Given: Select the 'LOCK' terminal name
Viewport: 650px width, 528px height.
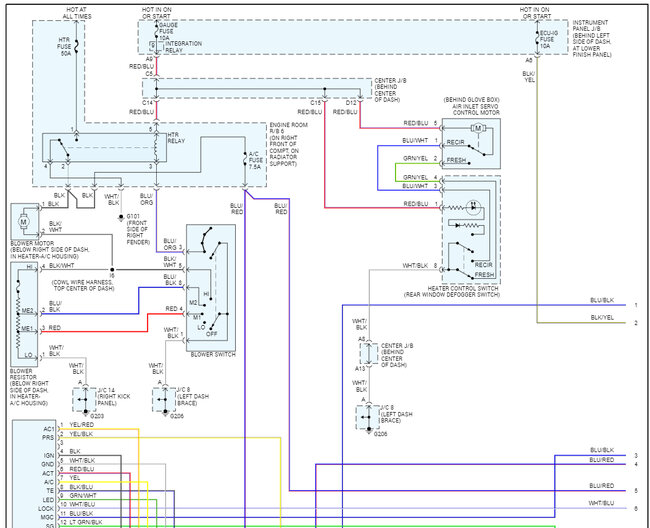Looking at the screenshot, I should coord(46,509).
